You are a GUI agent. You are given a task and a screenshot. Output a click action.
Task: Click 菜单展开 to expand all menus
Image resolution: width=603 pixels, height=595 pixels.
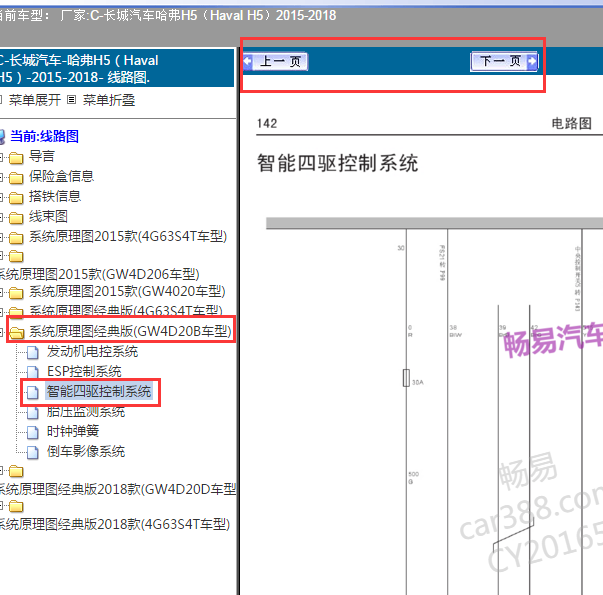coord(35,100)
